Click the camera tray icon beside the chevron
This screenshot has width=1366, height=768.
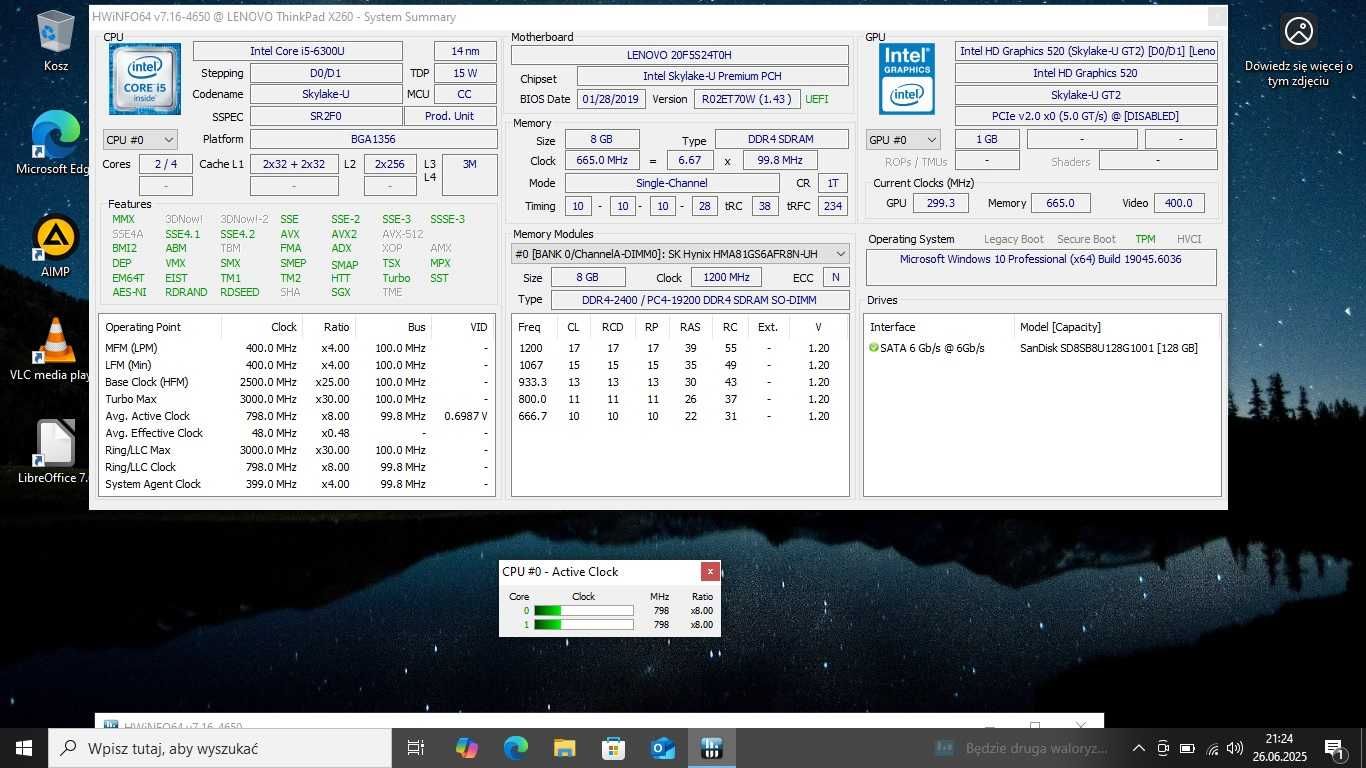1163,748
